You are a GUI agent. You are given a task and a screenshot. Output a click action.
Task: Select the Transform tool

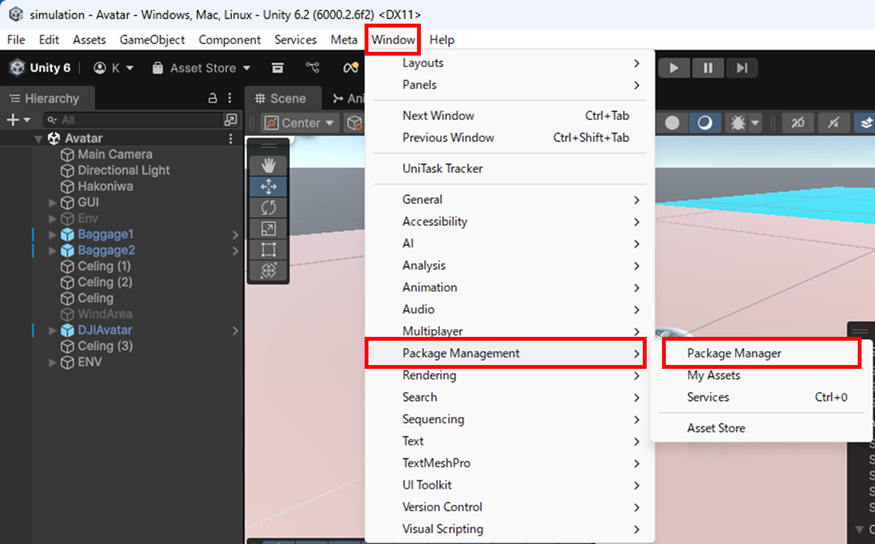click(x=268, y=271)
